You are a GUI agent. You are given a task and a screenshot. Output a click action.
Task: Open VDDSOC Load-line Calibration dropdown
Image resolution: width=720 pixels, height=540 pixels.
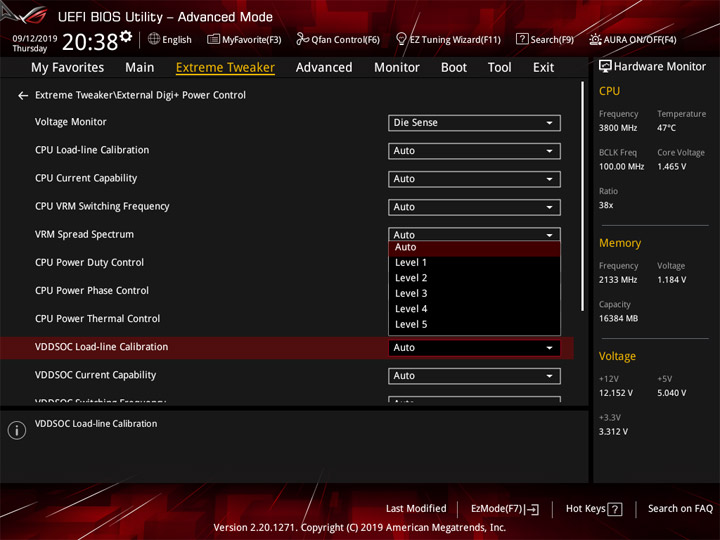(x=474, y=348)
